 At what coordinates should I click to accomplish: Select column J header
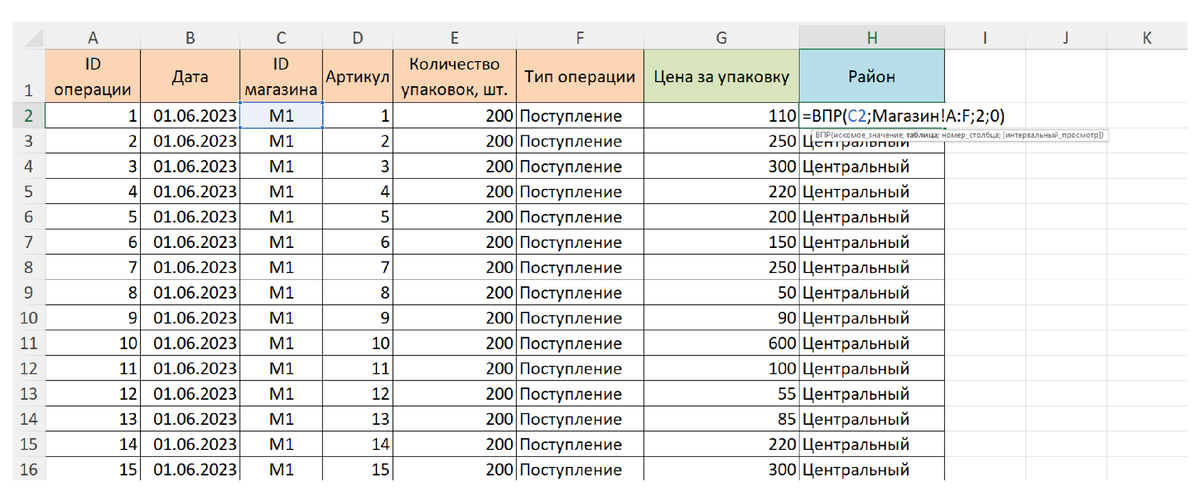pyautogui.click(x=1065, y=37)
